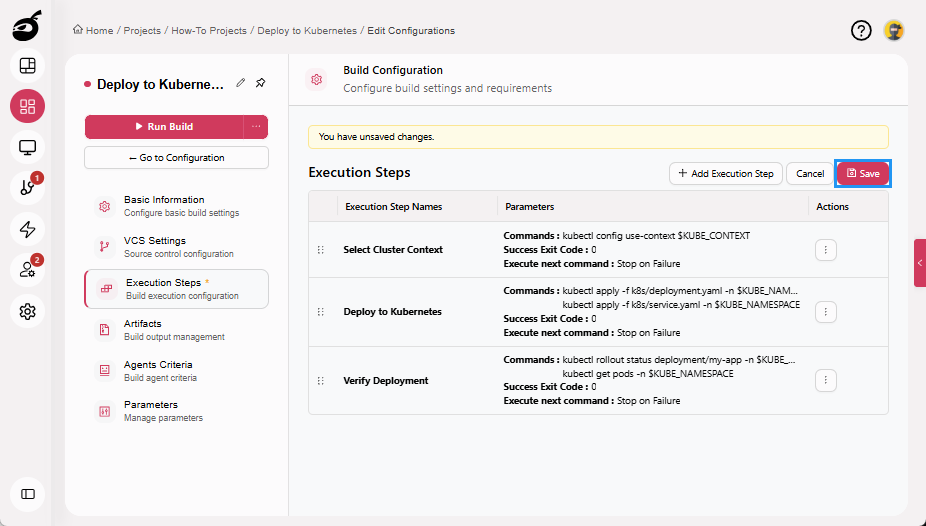Open the lightning bolt icon in sidebar
The height and width of the screenshot is (526, 926).
click(28, 229)
